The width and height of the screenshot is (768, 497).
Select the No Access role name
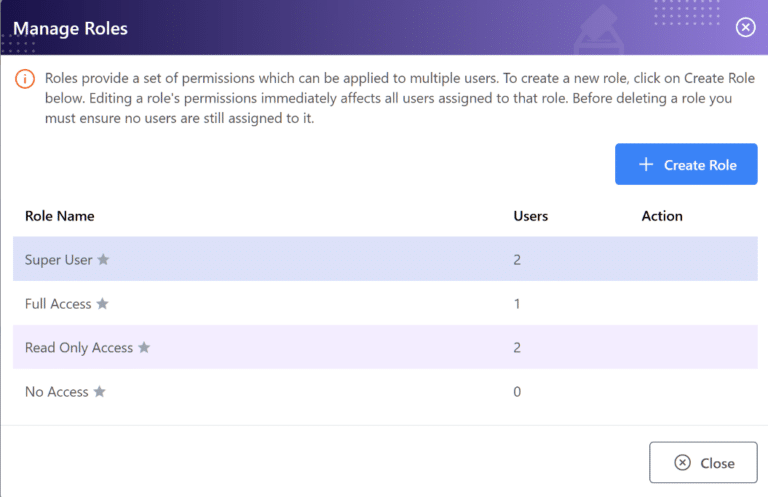[57, 392]
